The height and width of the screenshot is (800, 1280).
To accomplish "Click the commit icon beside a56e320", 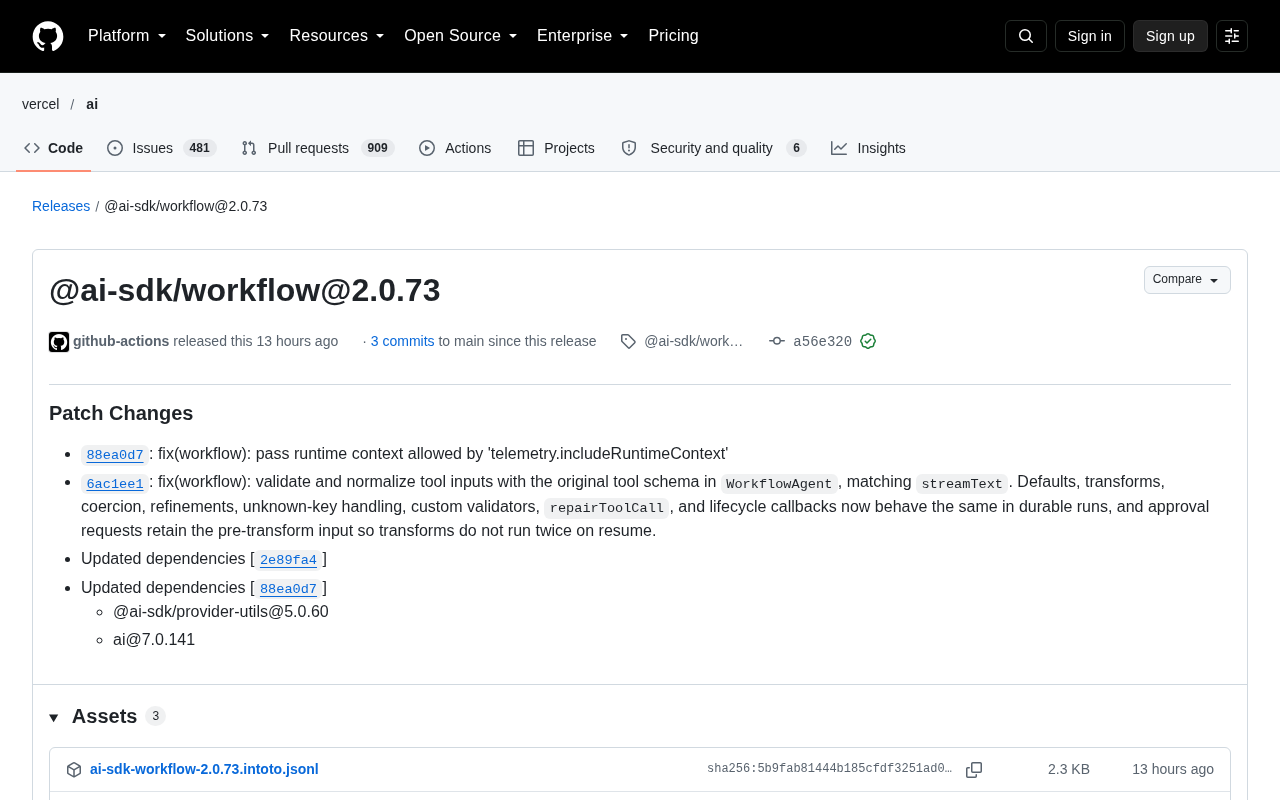I will pyautogui.click(x=777, y=341).
